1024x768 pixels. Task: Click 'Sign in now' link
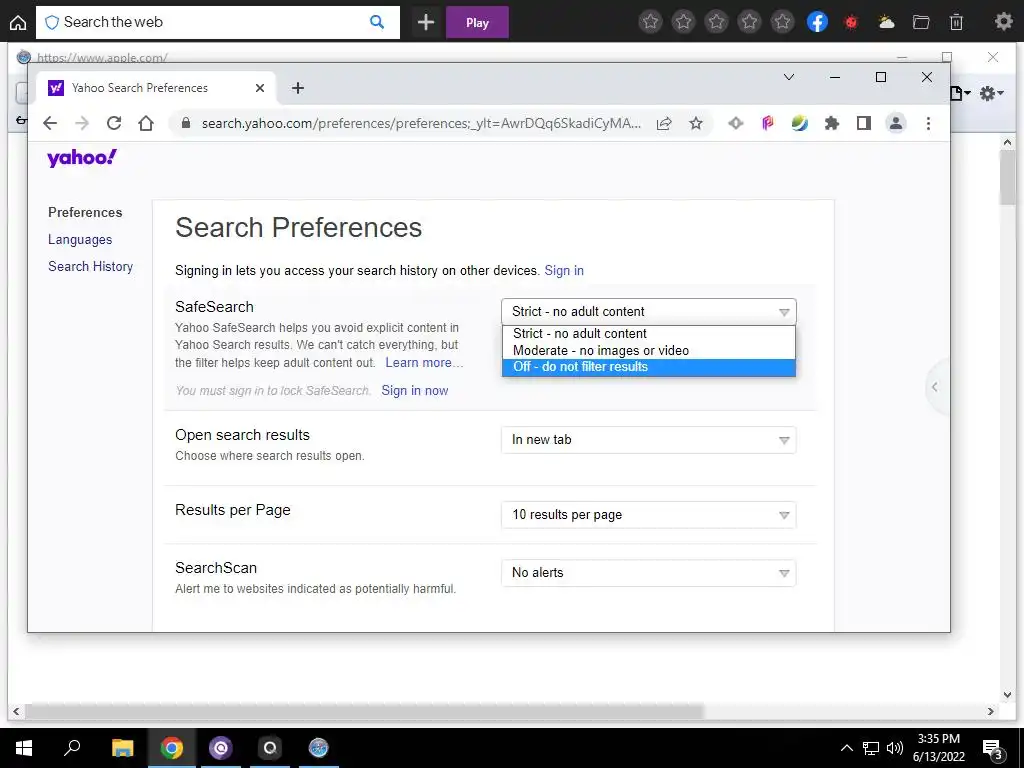point(415,391)
